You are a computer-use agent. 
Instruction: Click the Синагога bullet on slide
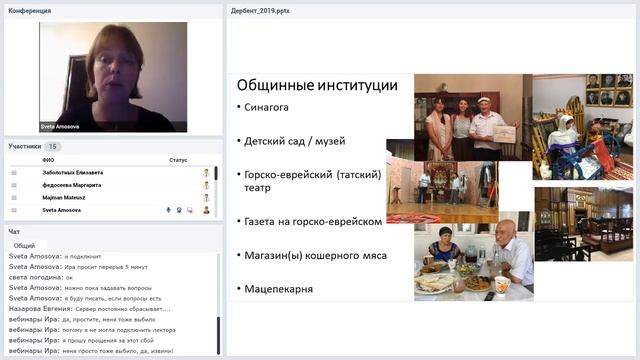point(266,107)
